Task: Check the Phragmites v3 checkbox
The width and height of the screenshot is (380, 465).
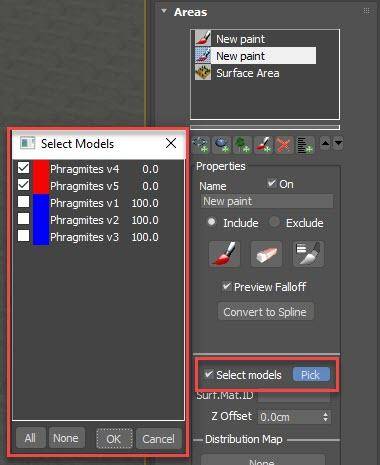Action: (x=23, y=236)
